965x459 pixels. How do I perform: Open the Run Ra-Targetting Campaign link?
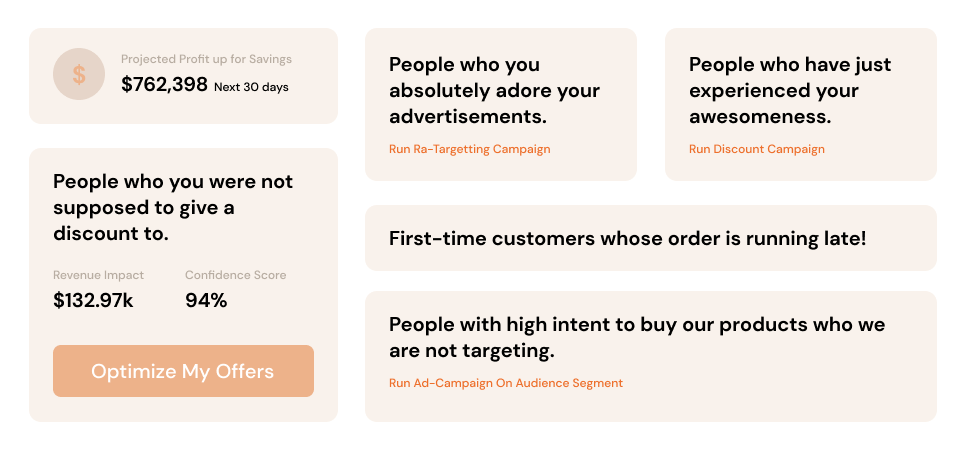[470, 149]
